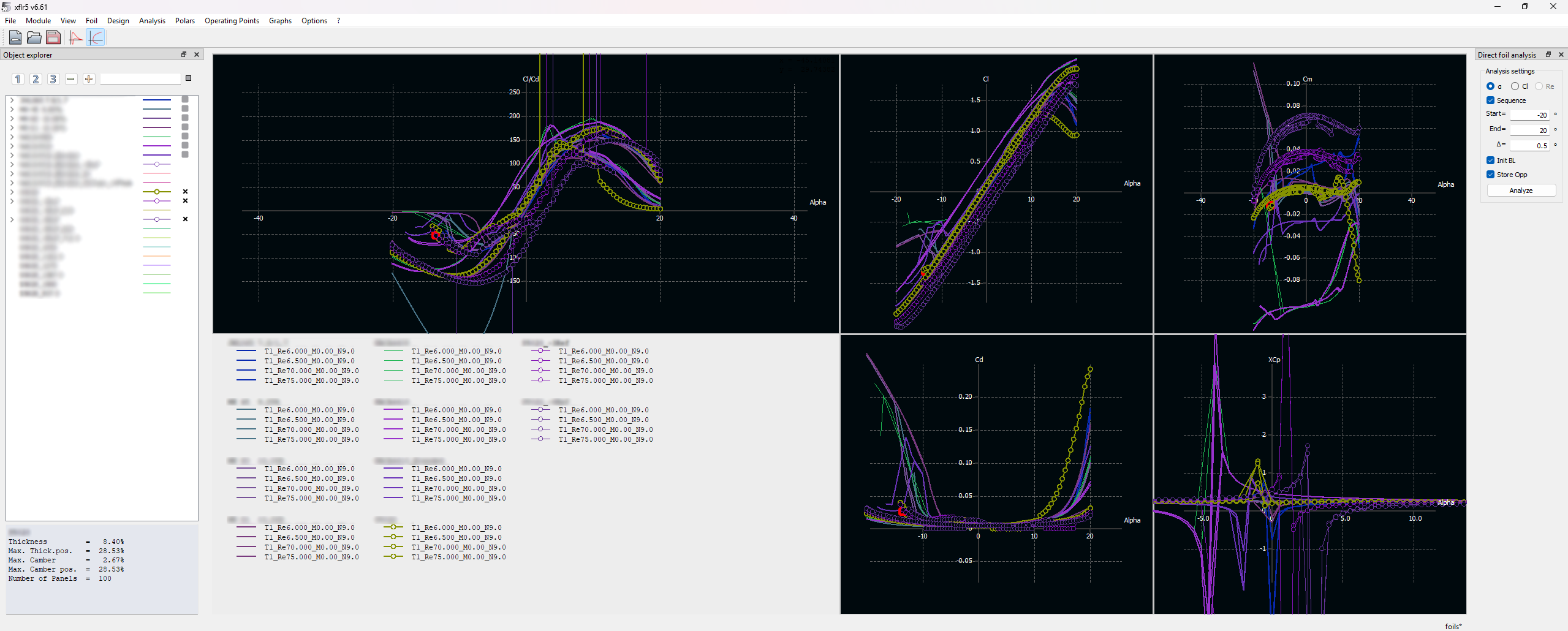The image size is (1568, 631).
Task: Expand the first foil in object explorer
Action: [12, 100]
